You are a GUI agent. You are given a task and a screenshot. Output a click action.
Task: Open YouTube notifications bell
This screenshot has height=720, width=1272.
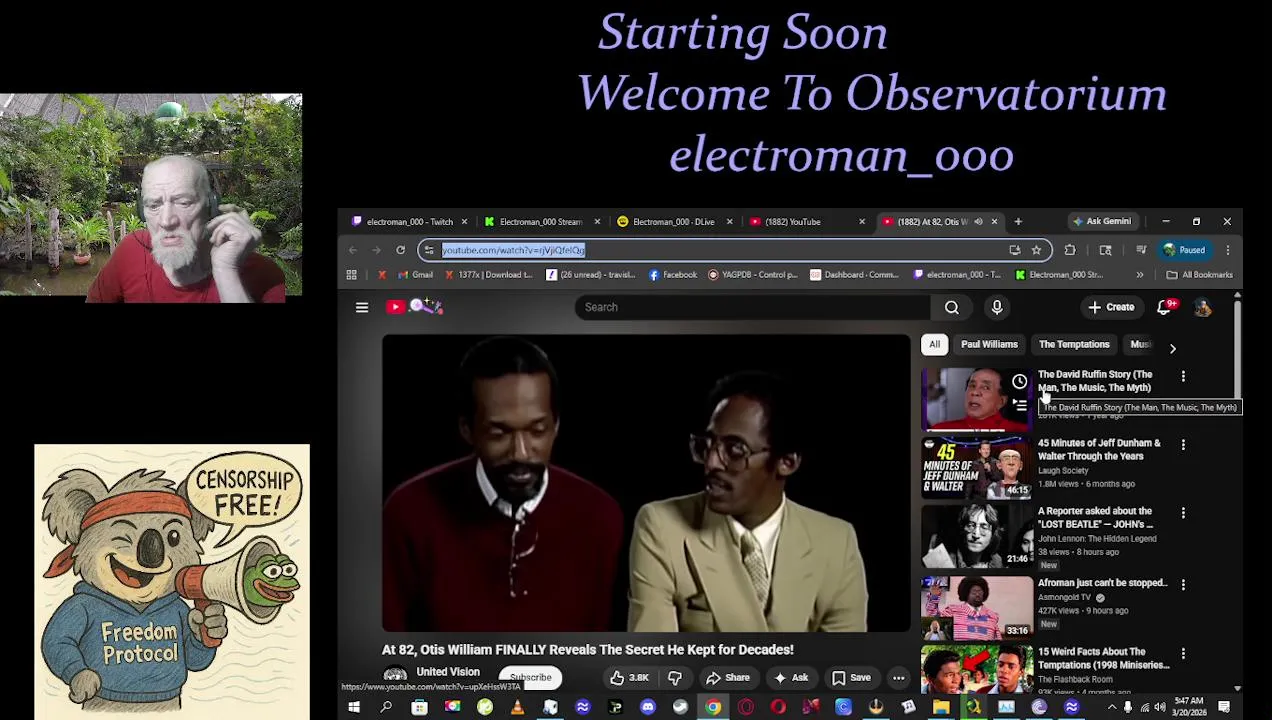click(1164, 307)
